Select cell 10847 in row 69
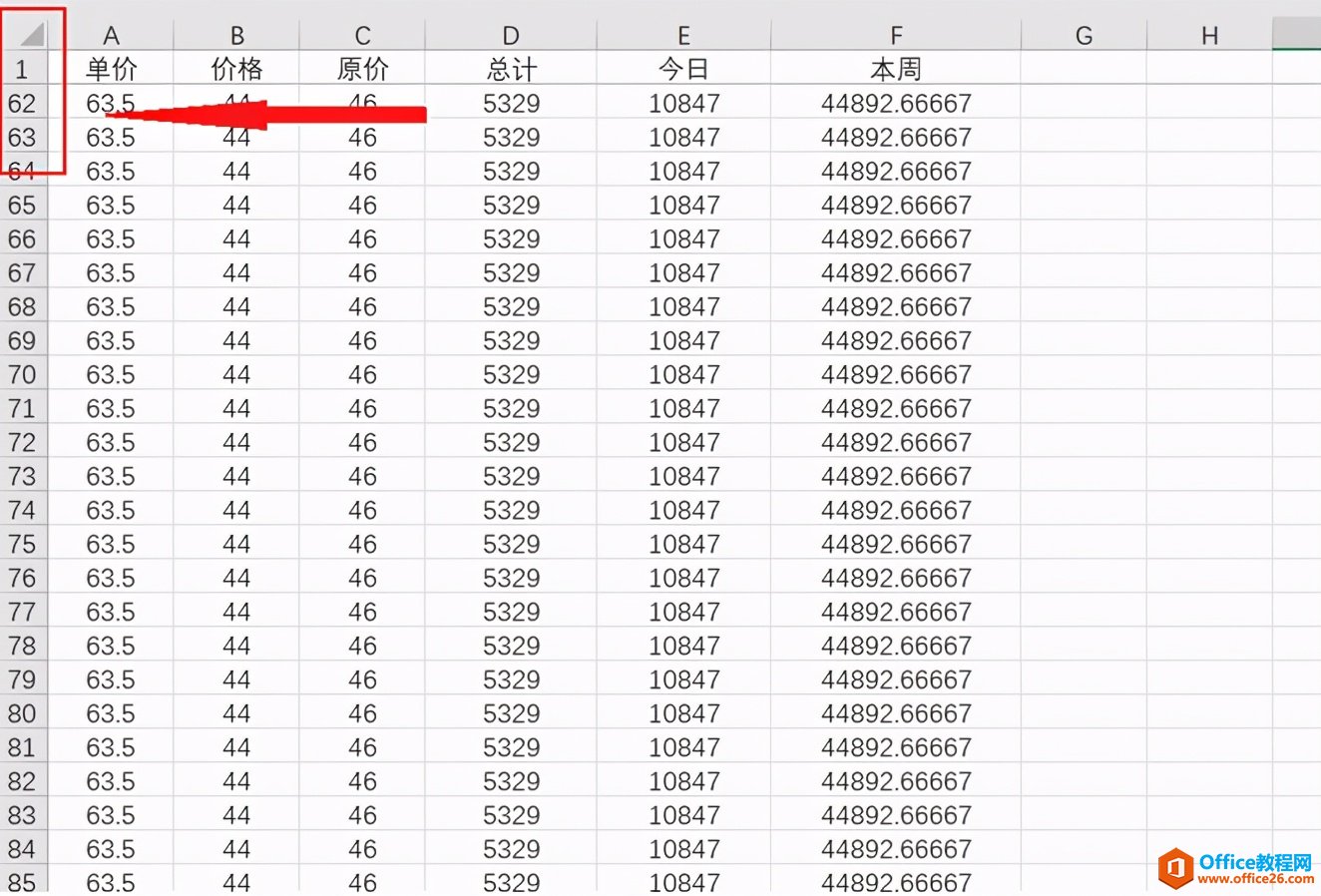The height and width of the screenshot is (896, 1321). point(683,340)
